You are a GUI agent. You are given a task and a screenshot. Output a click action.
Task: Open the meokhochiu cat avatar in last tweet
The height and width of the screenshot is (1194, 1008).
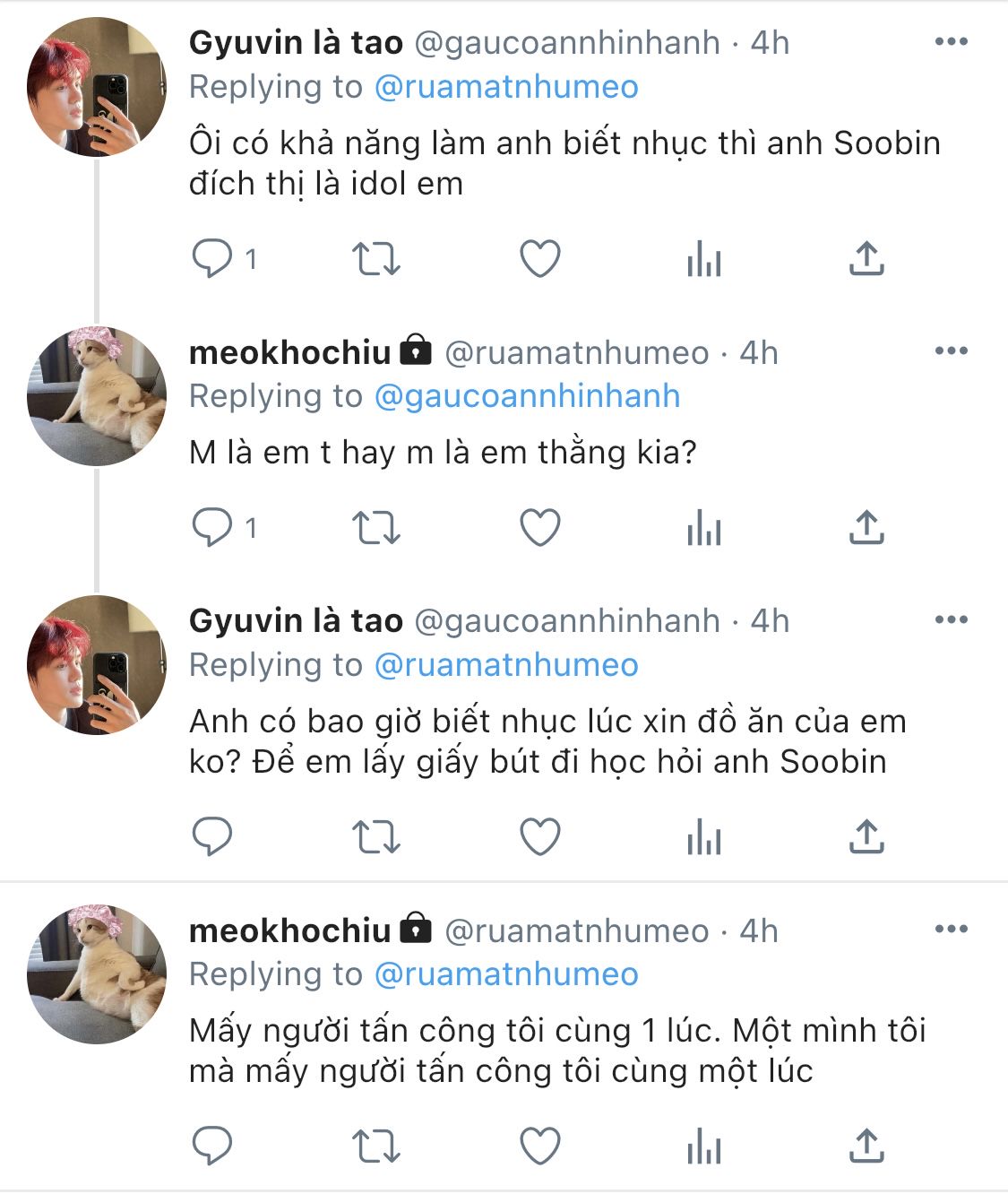[x=97, y=974]
